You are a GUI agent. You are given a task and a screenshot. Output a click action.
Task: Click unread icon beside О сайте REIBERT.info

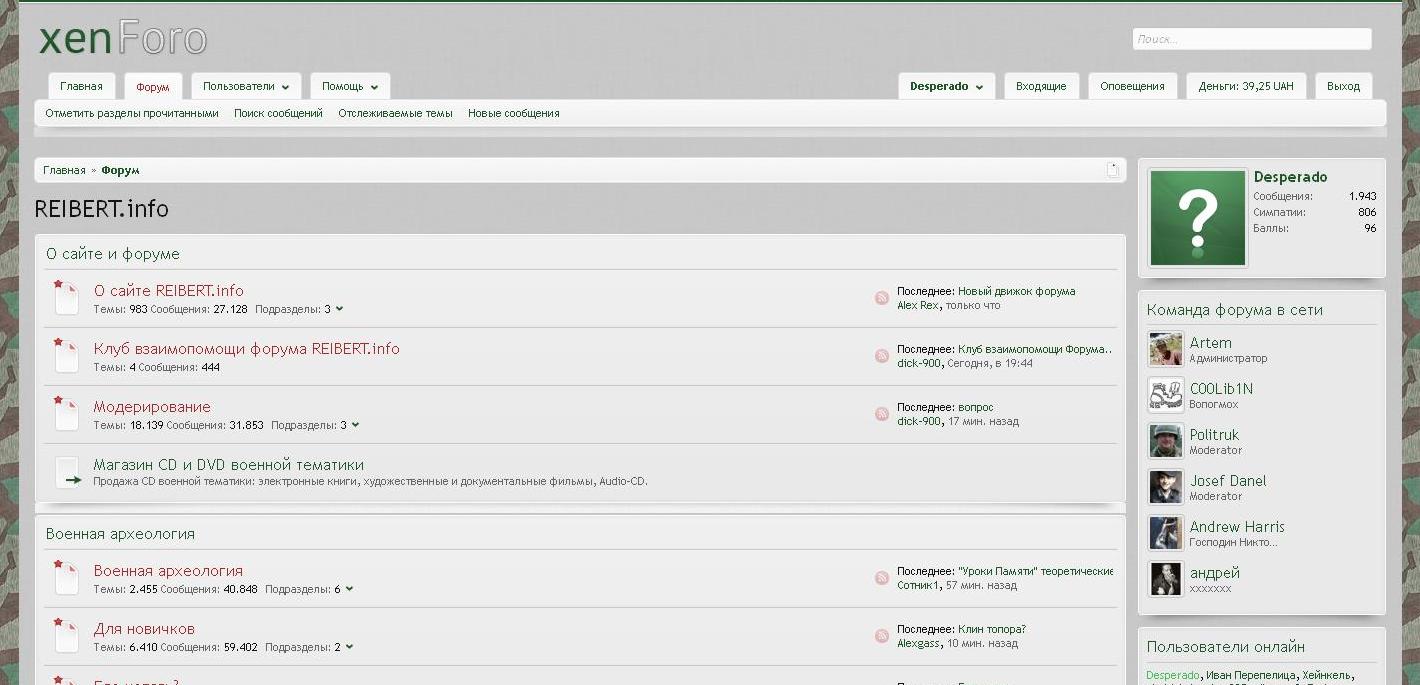pyautogui.click(x=66, y=298)
